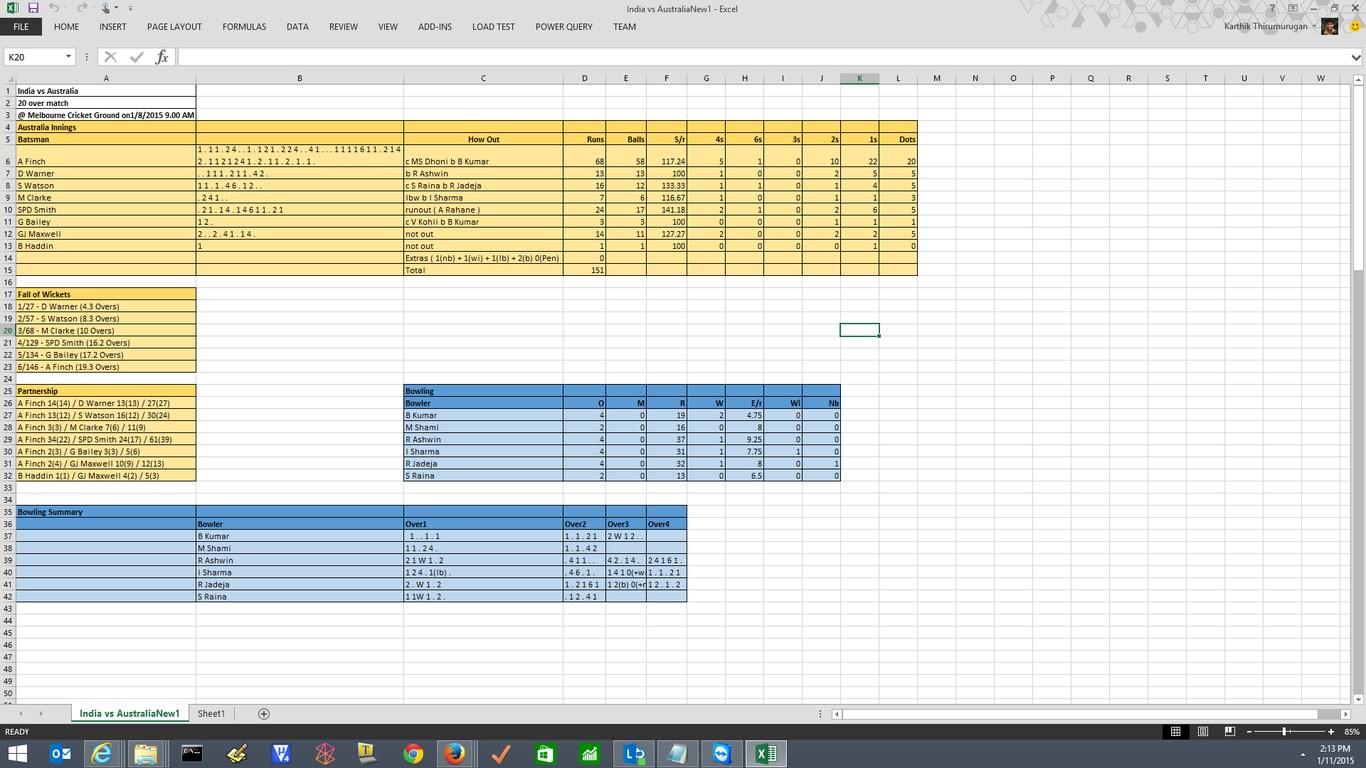This screenshot has height=768, width=1366.
Task: Click the zoom in plus icon
Action: click(1331, 732)
